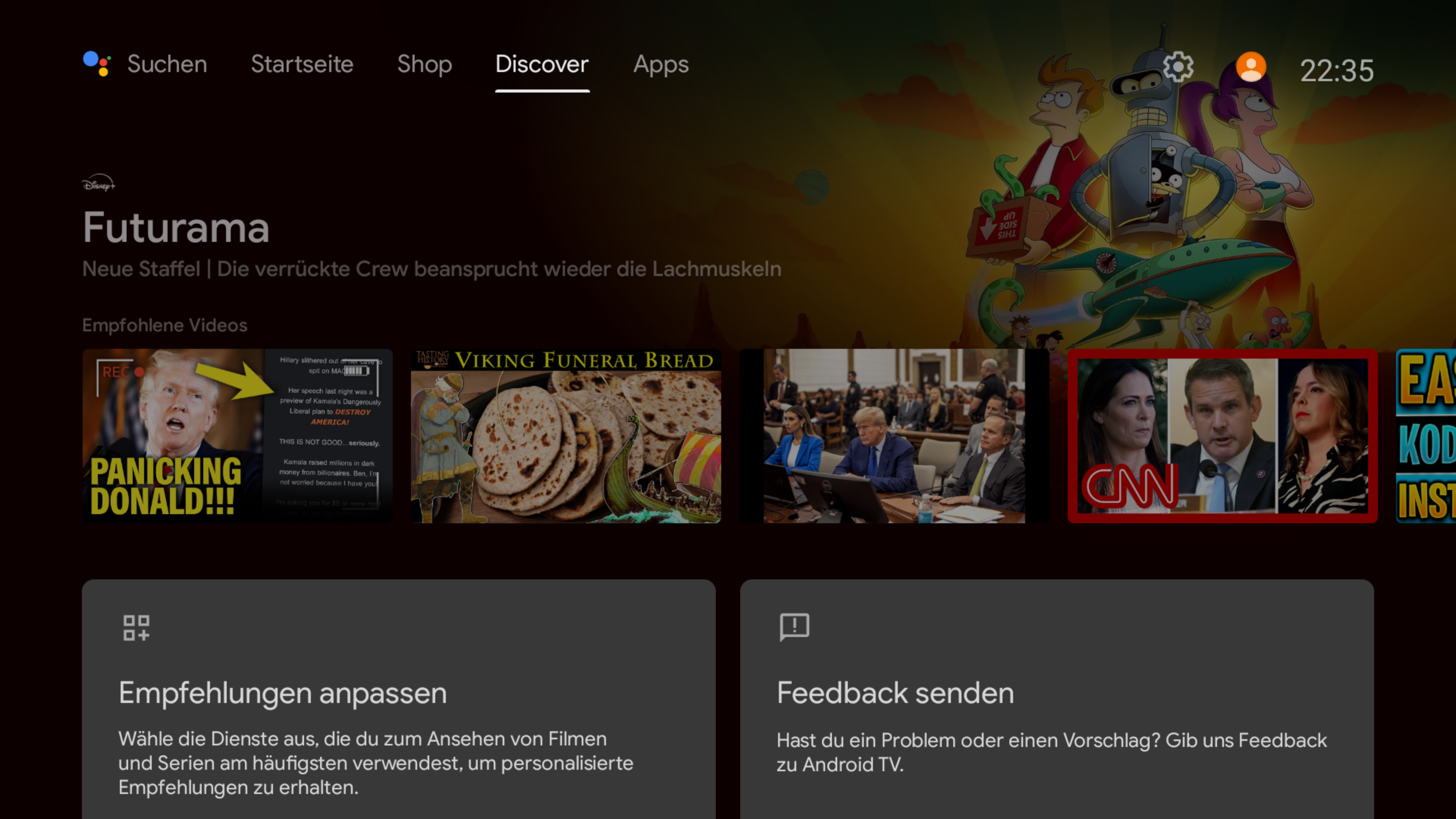Switch to the Startseite tab
1456x819 pixels.
point(302,64)
